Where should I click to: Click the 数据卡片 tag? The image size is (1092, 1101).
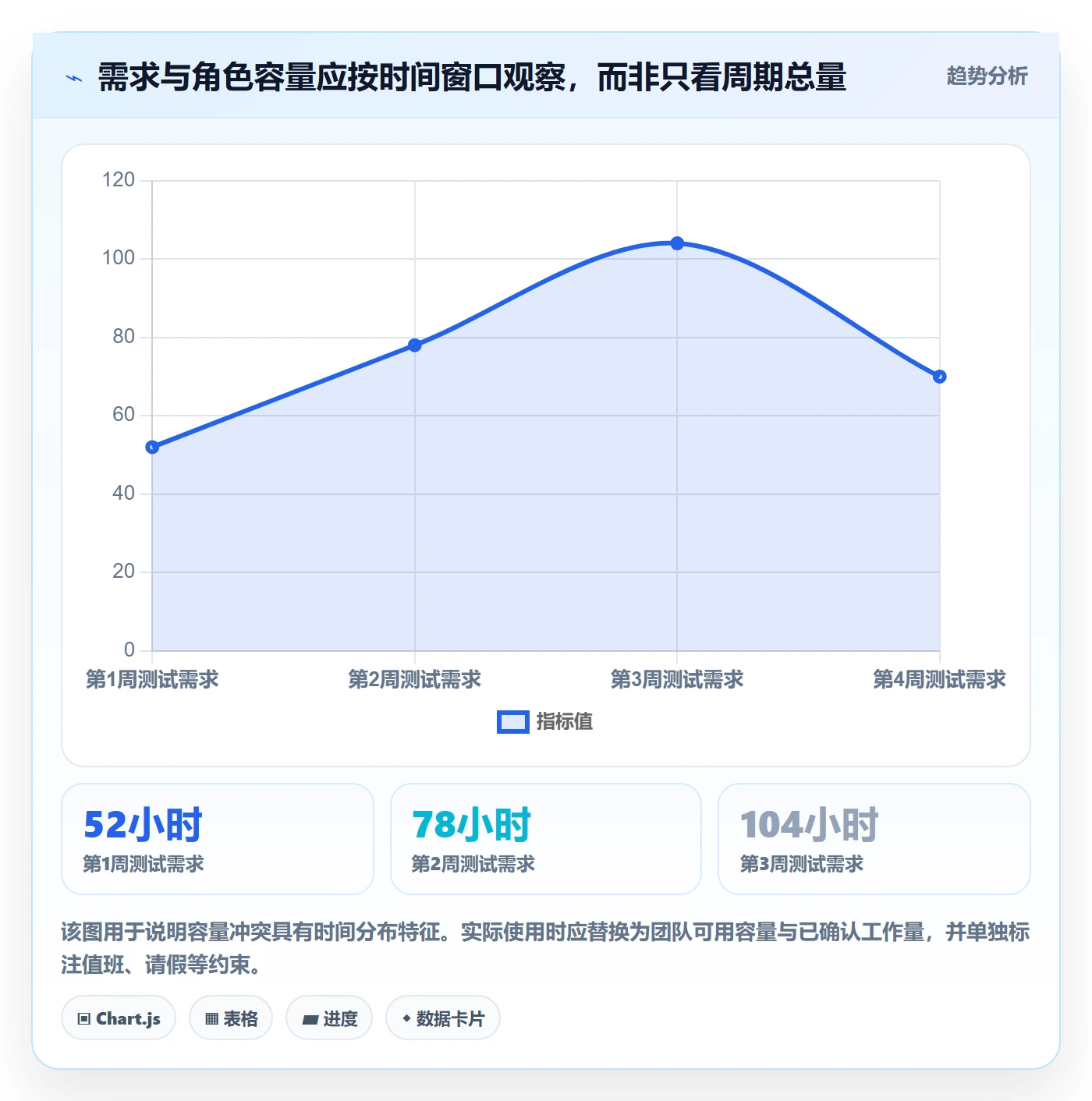pyautogui.click(x=443, y=1018)
